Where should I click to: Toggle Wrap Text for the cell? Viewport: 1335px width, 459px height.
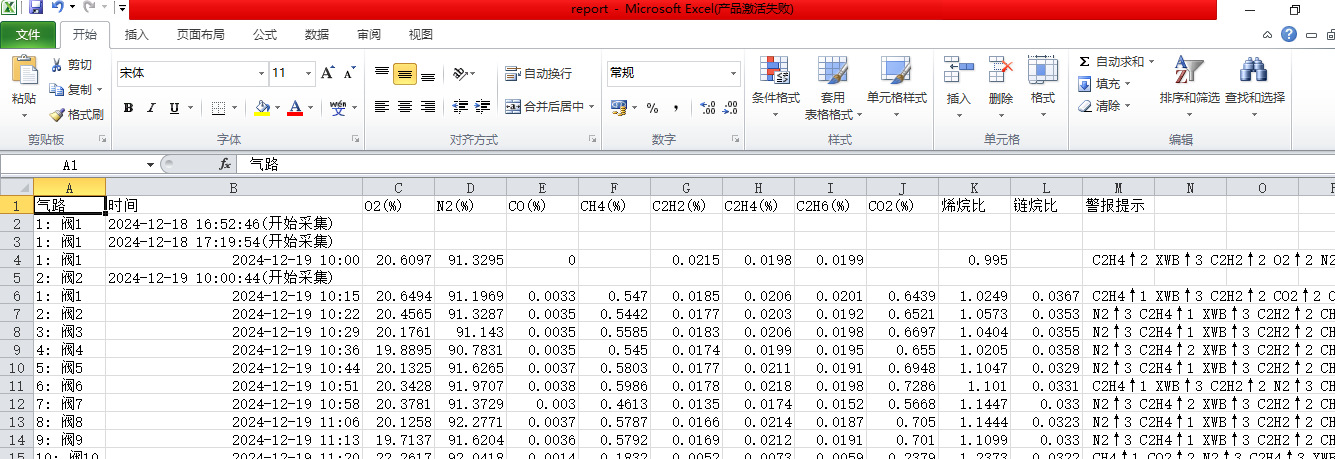(538, 73)
